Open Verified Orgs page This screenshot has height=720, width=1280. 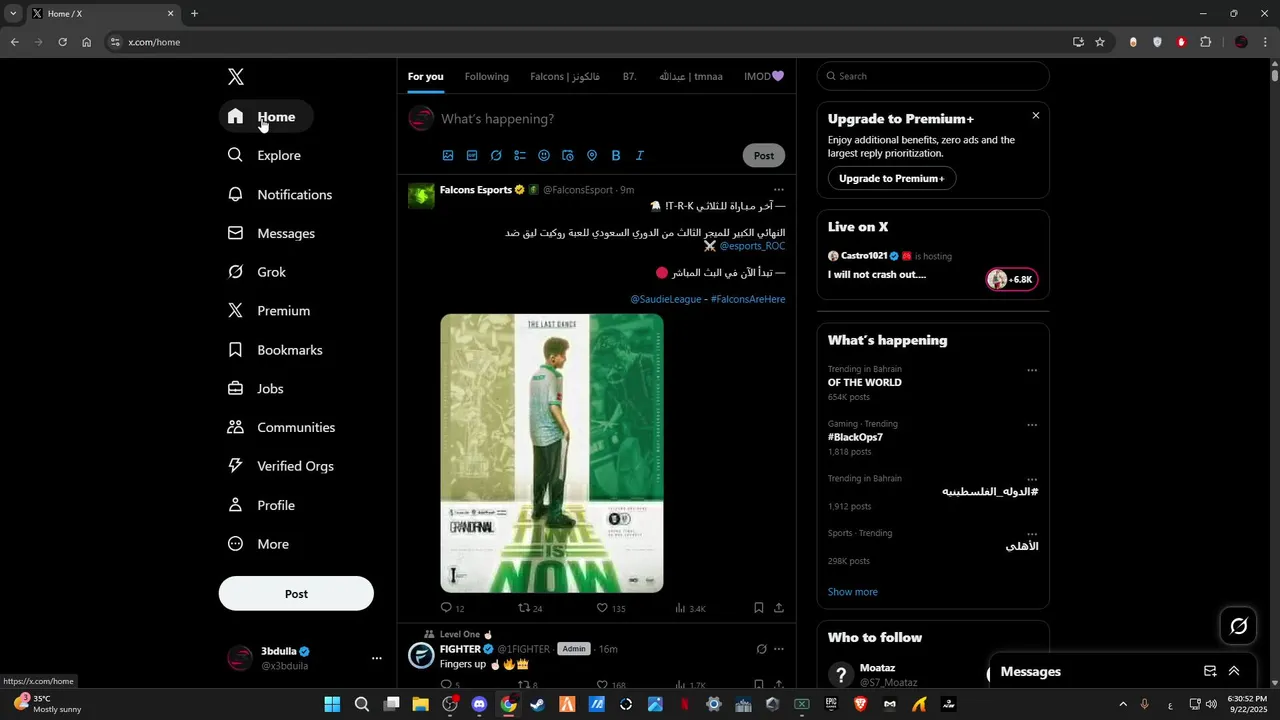coord(281,466)
